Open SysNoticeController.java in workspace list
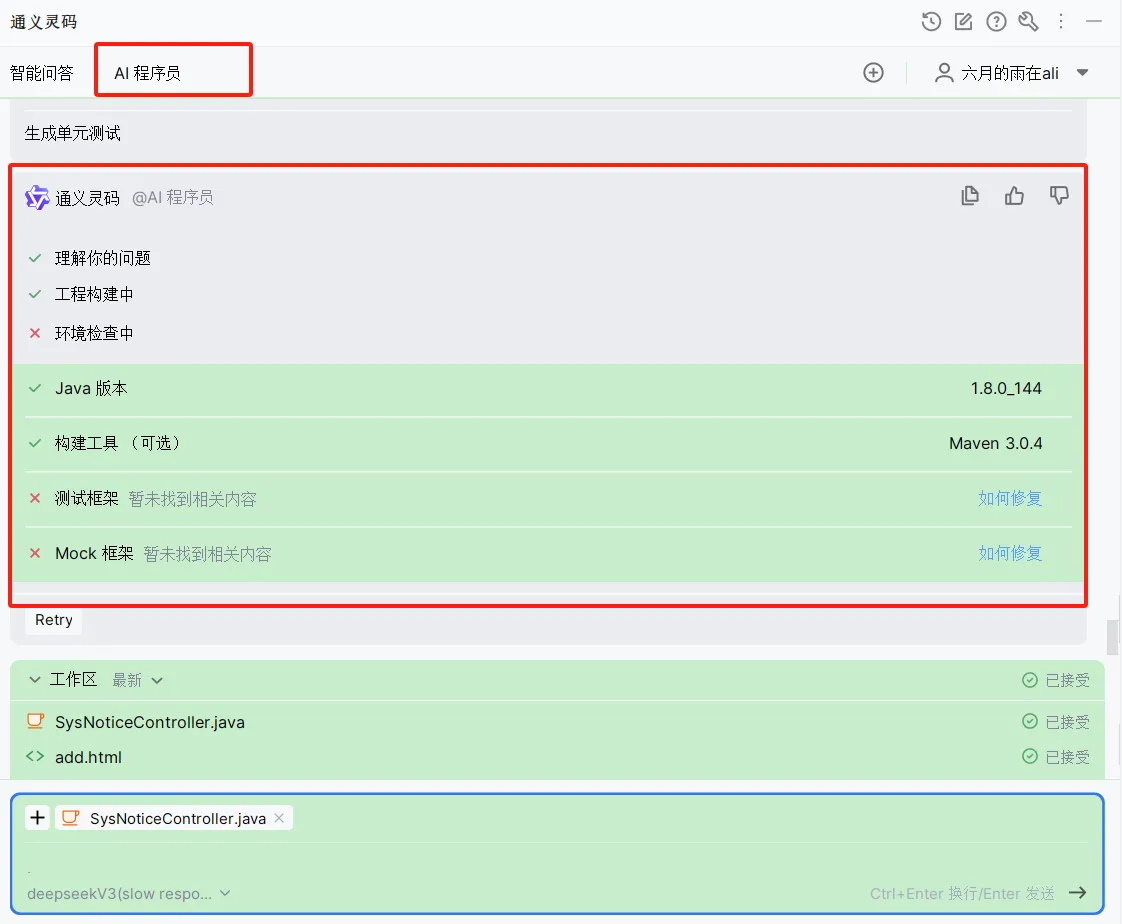Image resolution: width=1122 pixels, height=924 pixels. pos(150,722)
